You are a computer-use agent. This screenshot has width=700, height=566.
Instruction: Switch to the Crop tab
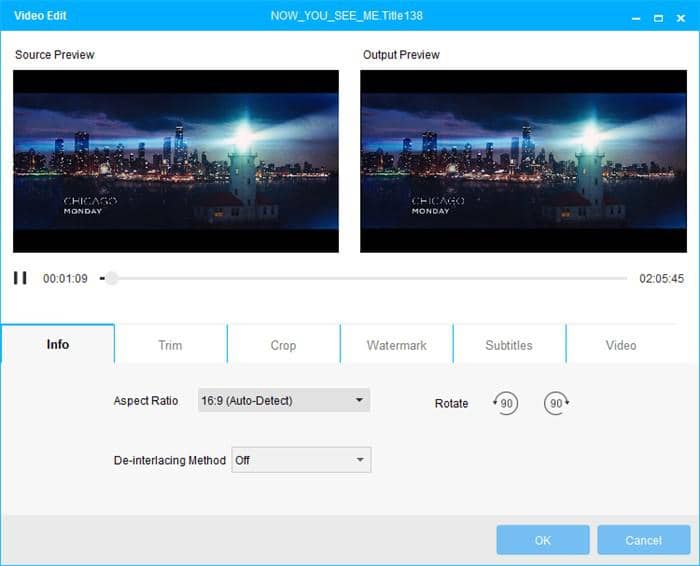[283, 345]
